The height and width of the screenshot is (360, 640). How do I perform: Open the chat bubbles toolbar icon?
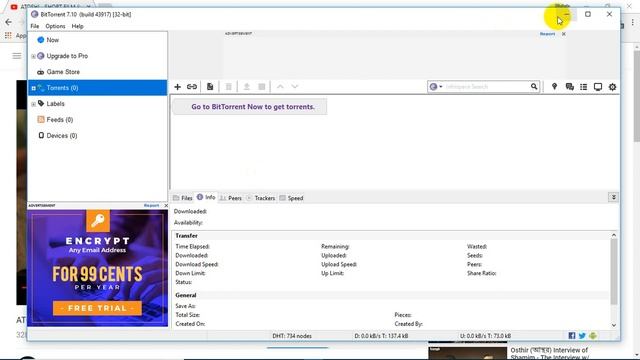pyautogui.click(x=569, y=87)
